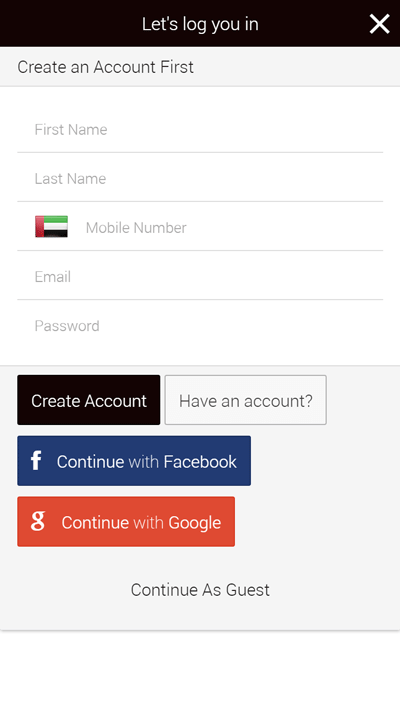Click the 'Continue' text on the Facebook button
Screen dimensions: 400x715
click(x=90, y=461)
